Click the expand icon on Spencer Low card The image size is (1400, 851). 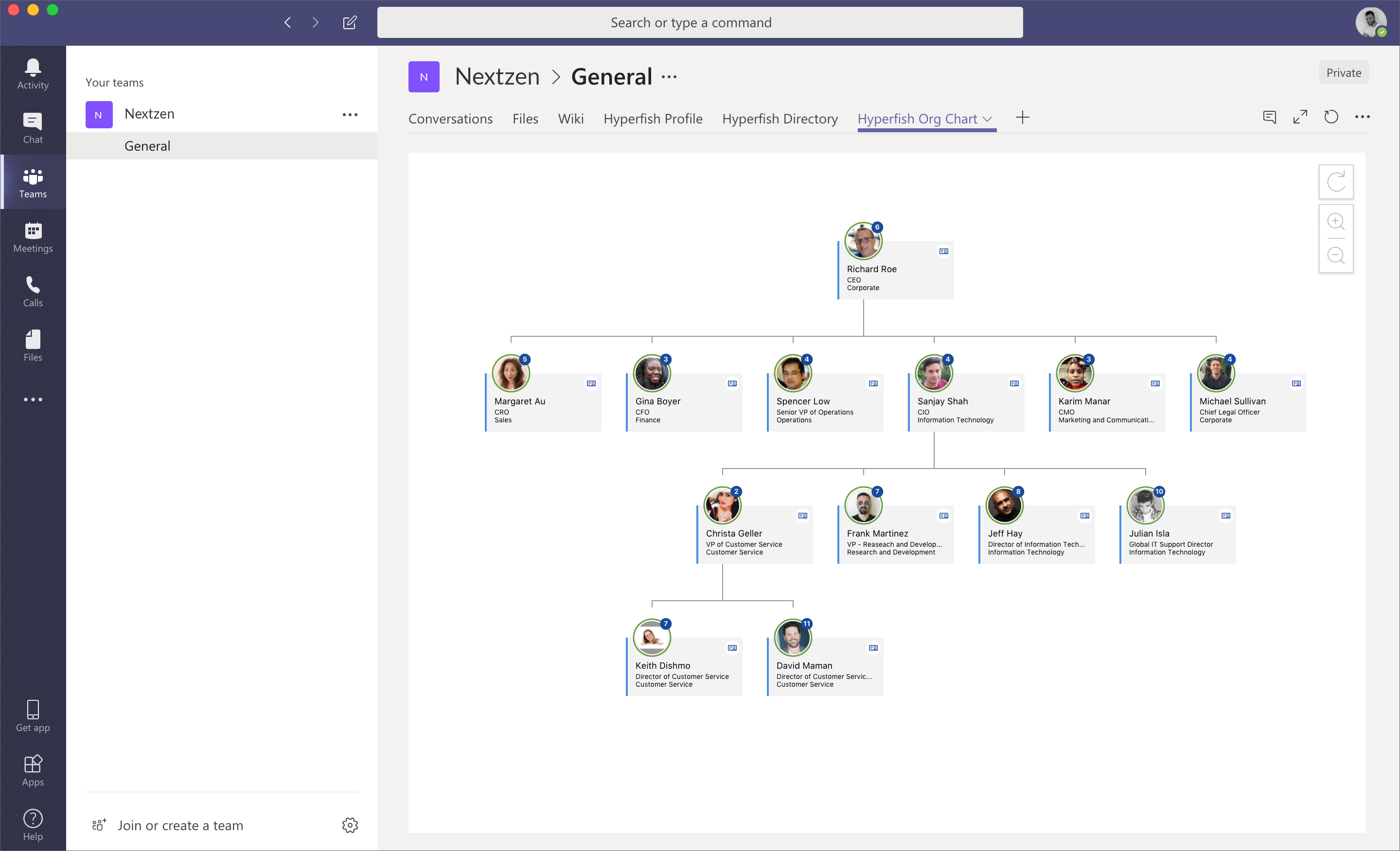coord(872,383)
